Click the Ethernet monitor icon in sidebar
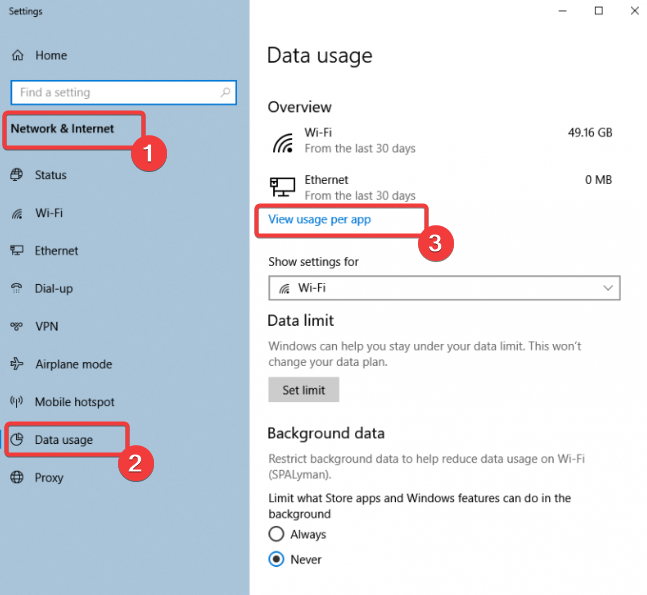647x595 pixels. 17,251
